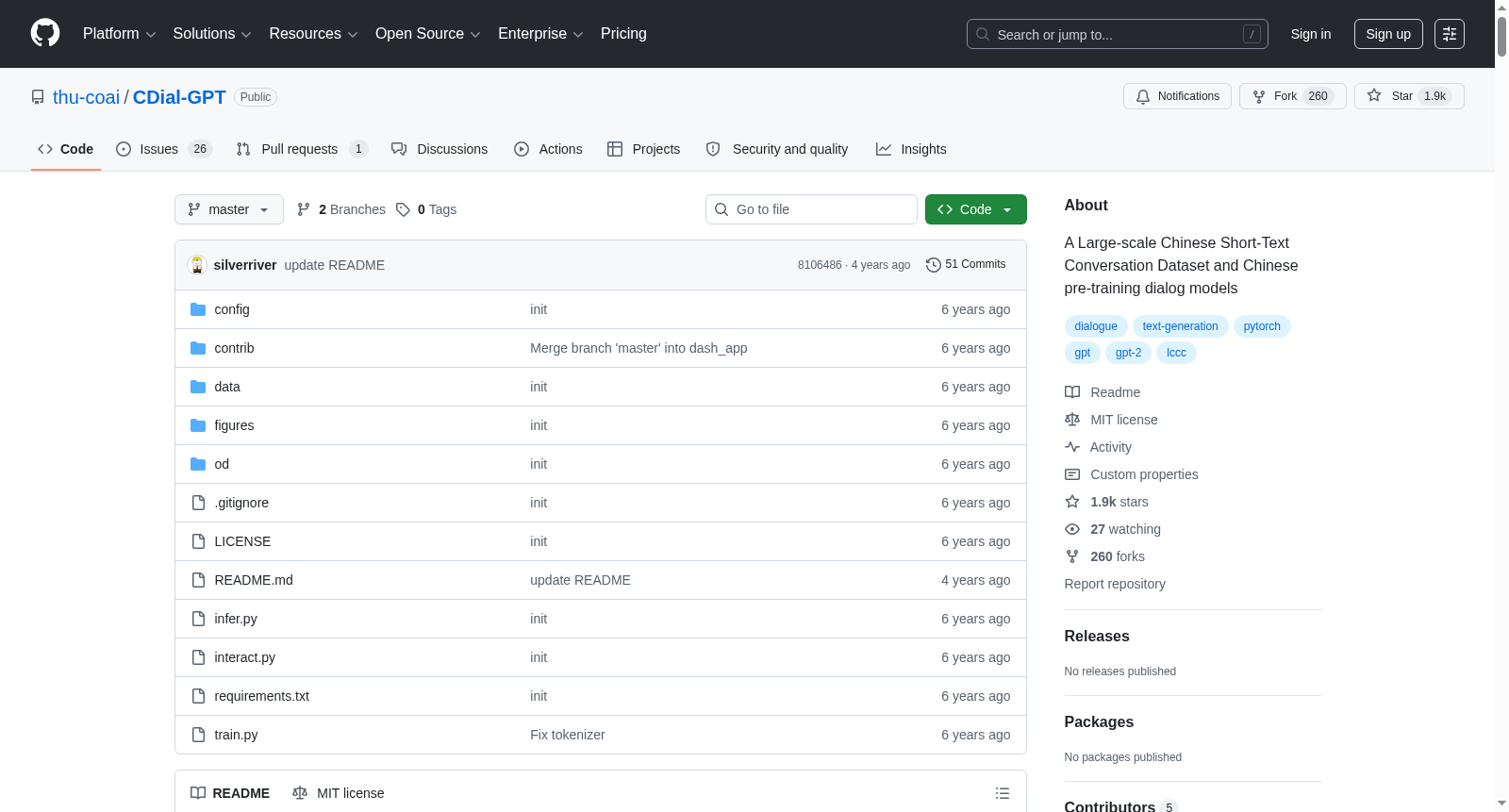Open the od folder
1509x812 pixels.
[x=222, y=464]
